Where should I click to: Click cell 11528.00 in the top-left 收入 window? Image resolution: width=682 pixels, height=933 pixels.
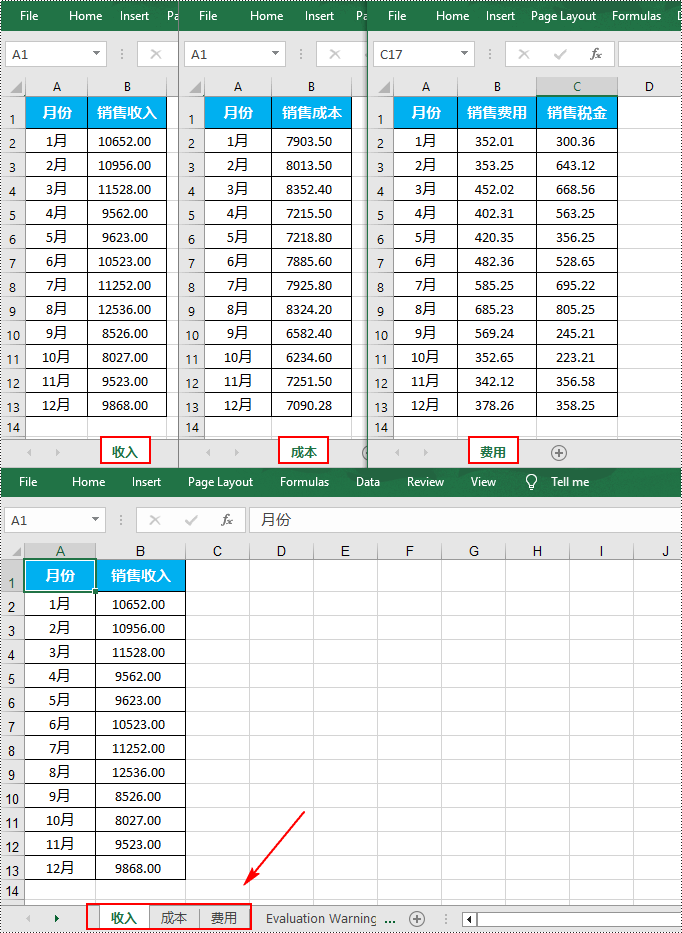[127, 189]
